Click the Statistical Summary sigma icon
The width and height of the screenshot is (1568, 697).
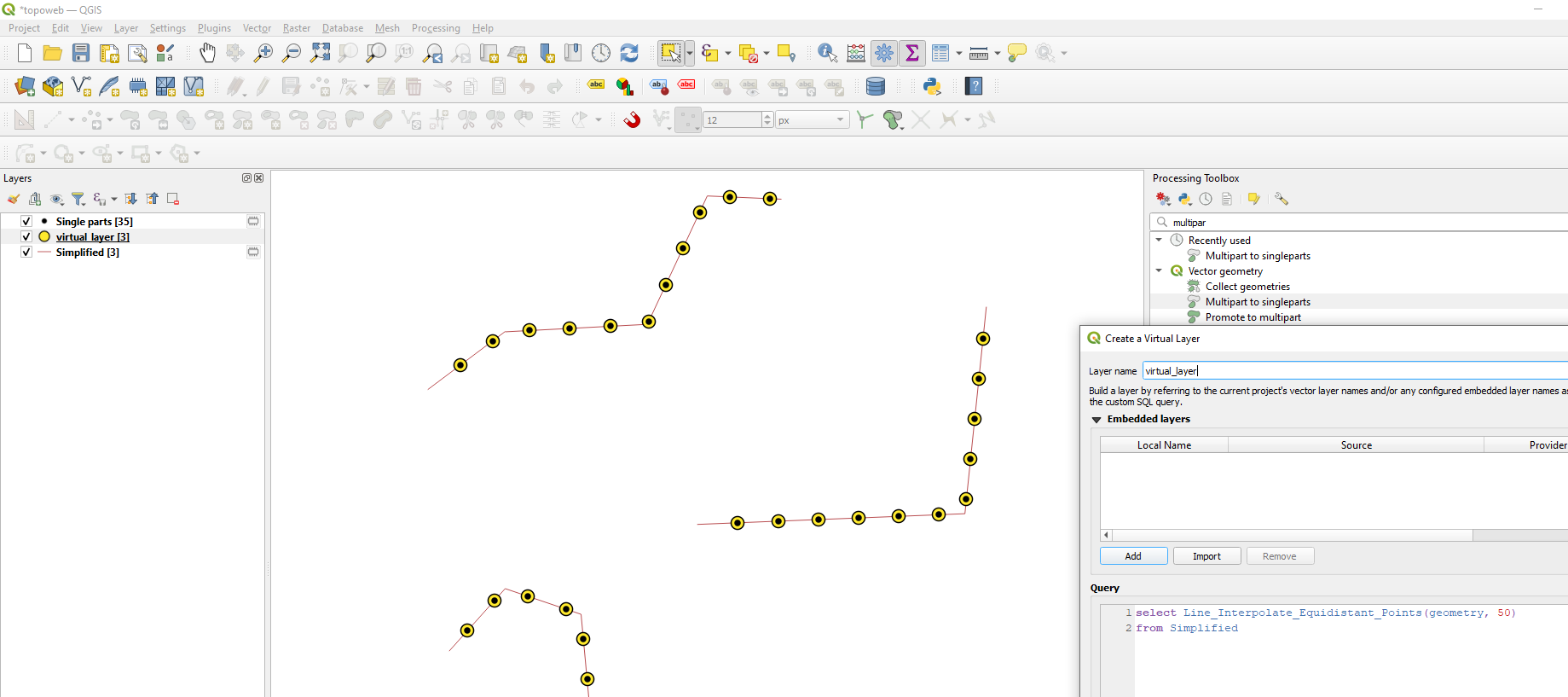click(x=912, y=53)
